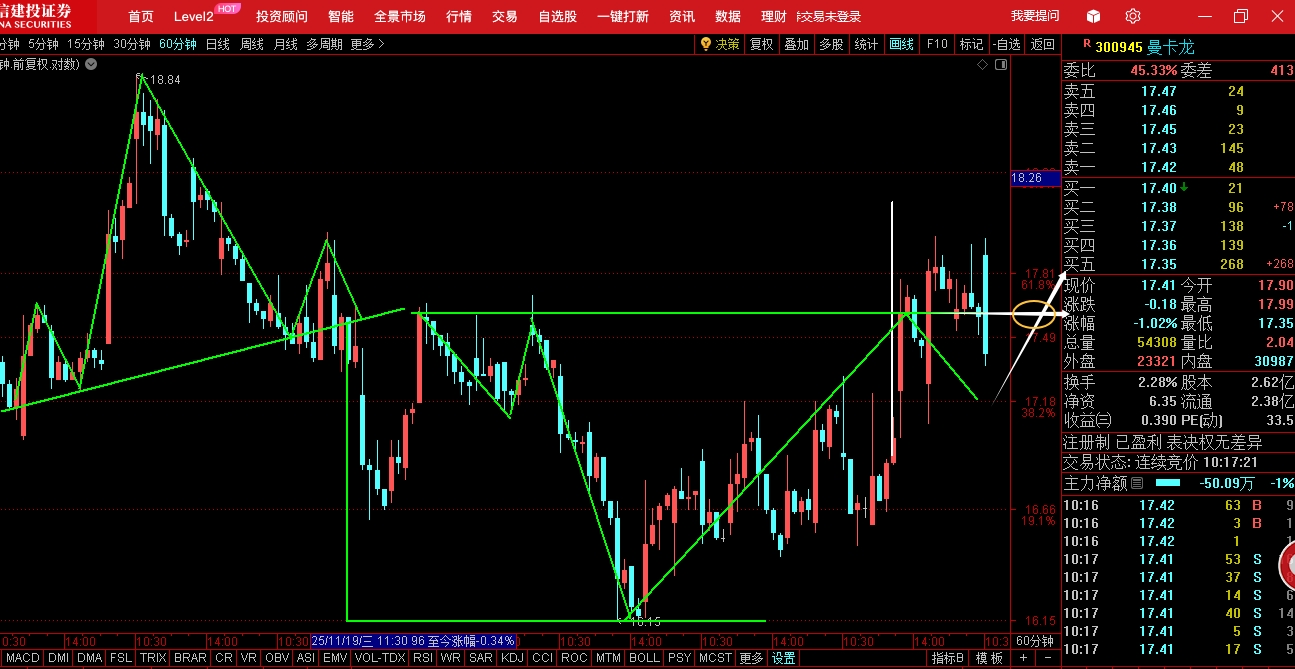Select the MACD indicator tab
The height and width of the screenshot is (669, 1295).
pyautogui.click(x=22, y=658)
